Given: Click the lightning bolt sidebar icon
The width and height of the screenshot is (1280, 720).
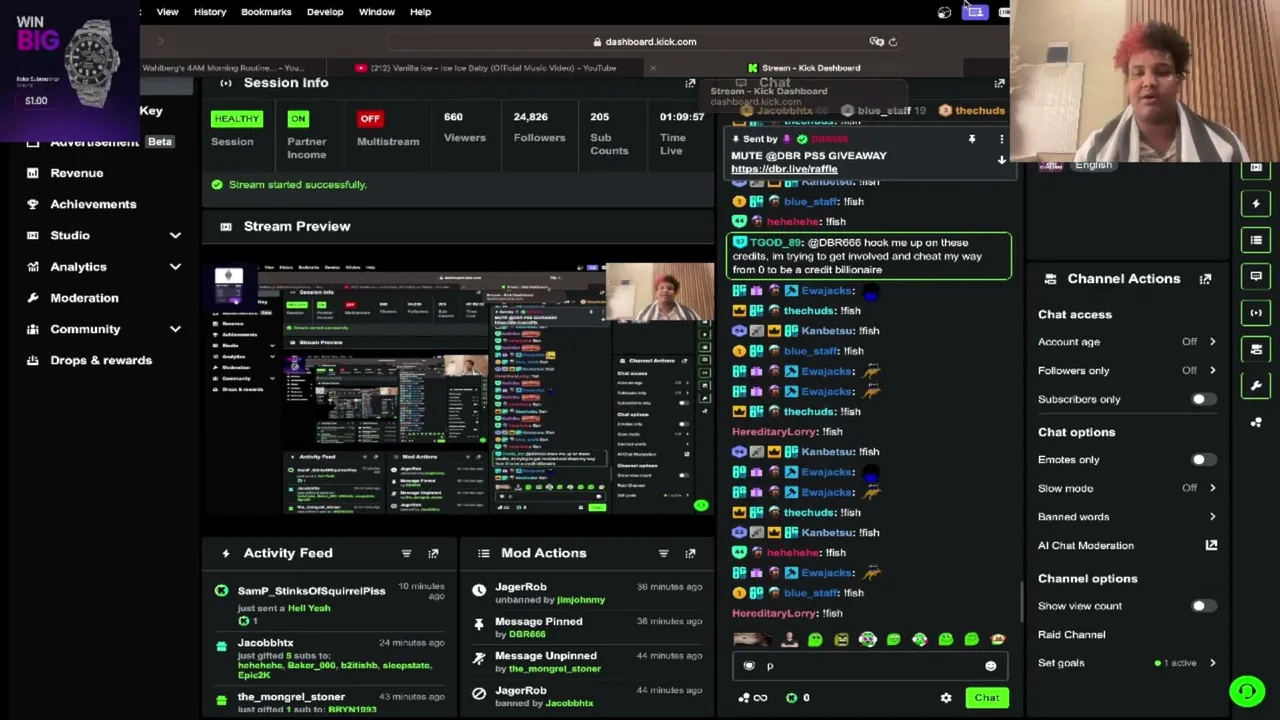Looking at the screenshot, I should click(x=1256, y=204).
